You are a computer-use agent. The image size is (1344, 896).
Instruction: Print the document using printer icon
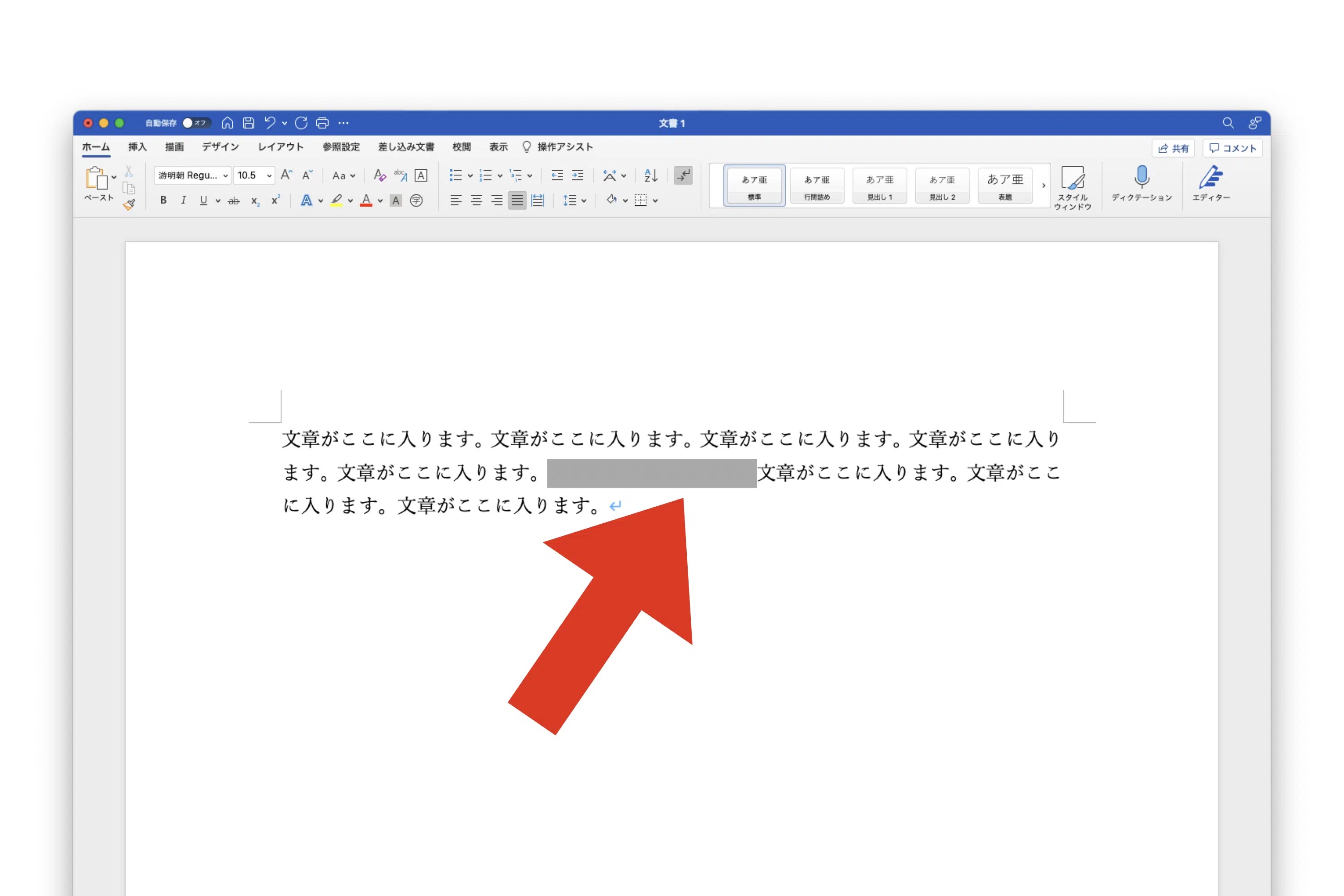coord(322,123)
